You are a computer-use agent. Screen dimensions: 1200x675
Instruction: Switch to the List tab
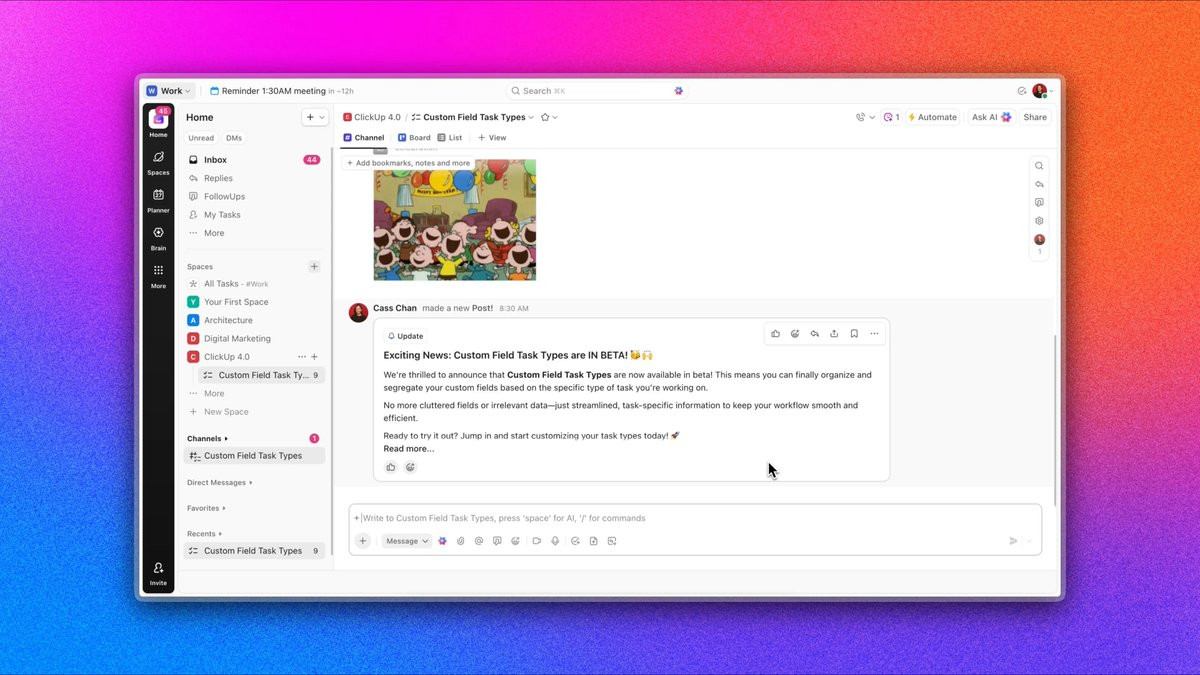(x=450, y=138)
